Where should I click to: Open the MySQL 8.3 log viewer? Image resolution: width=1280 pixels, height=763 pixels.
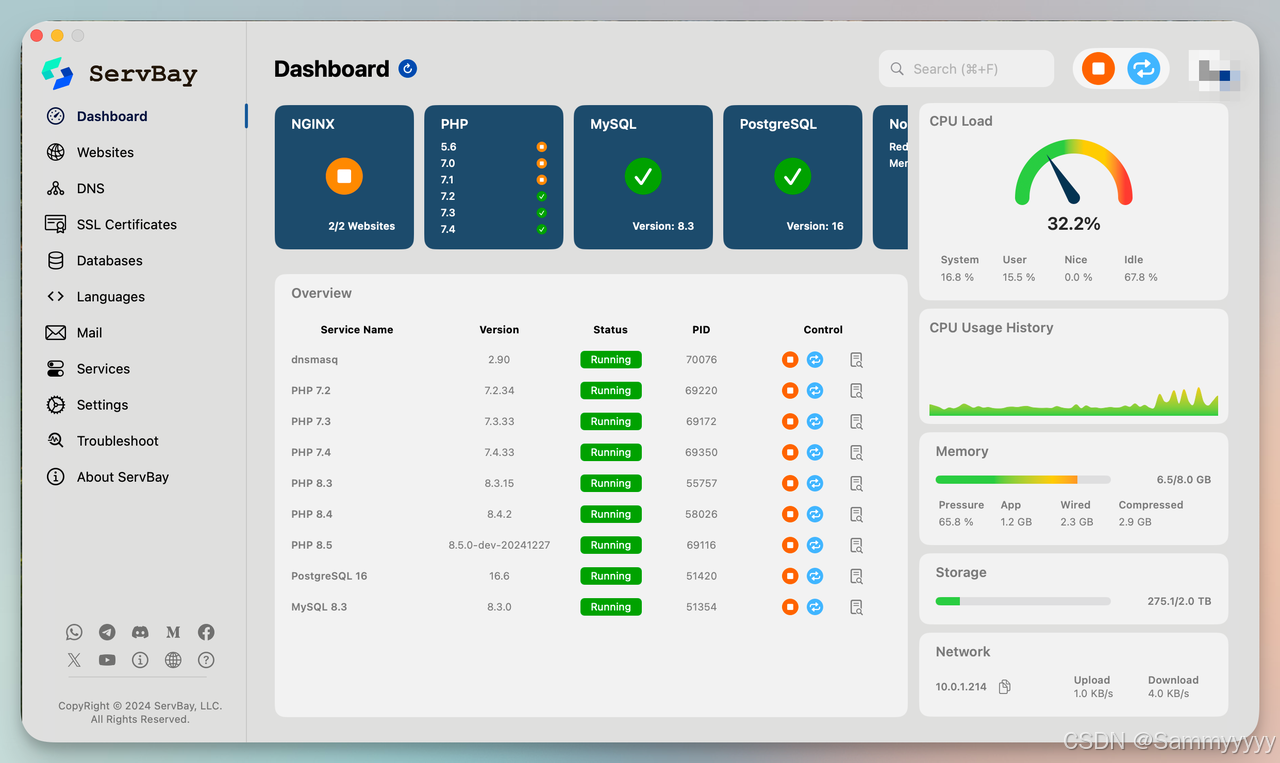point(856,608)
